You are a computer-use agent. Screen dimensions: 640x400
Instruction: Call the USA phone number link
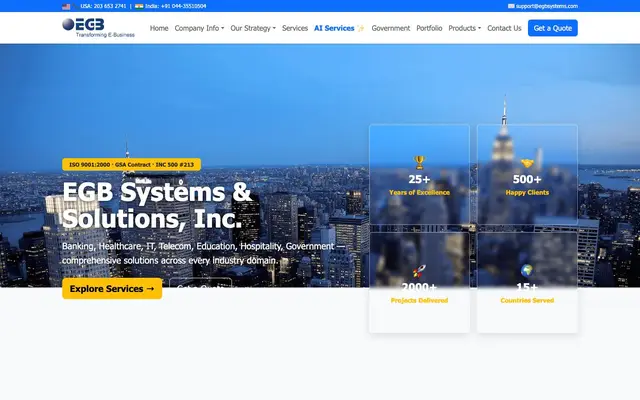pos(103,6)
